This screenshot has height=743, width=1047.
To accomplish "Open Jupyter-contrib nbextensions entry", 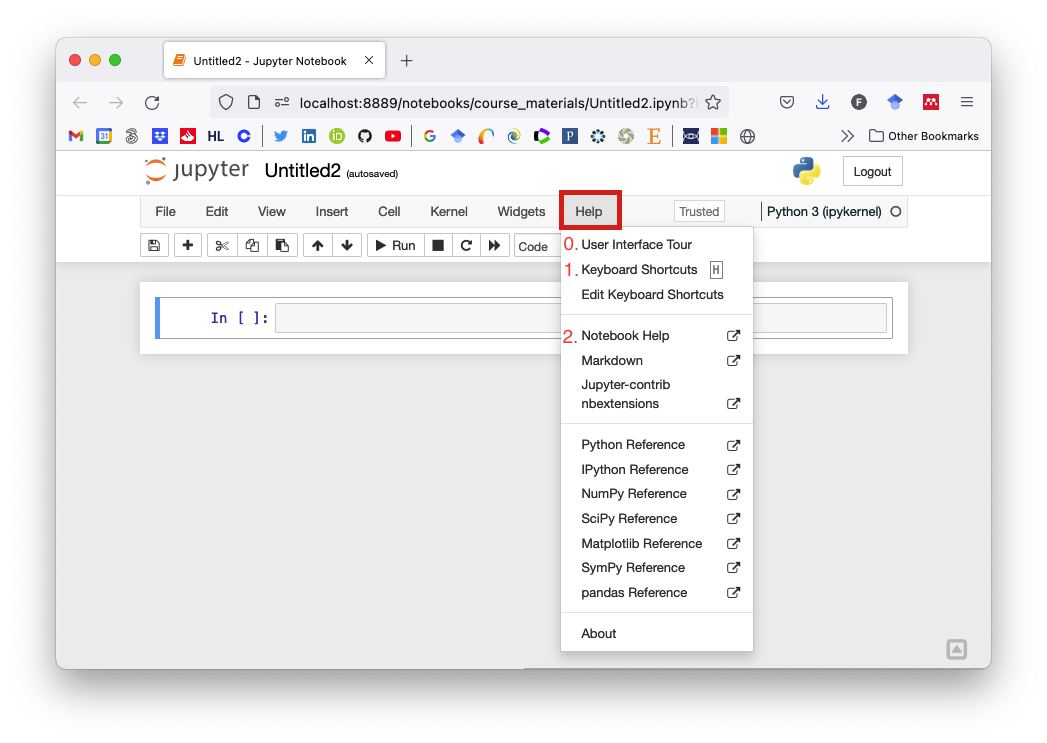I will (x=657, y=394).
